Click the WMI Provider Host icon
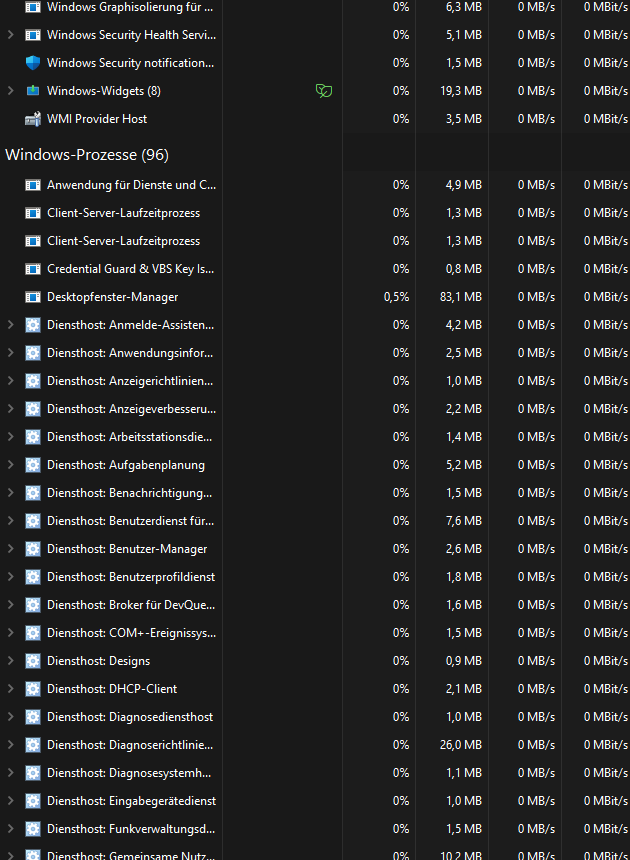This screenshot has width=630, height=860. [33, 118]
